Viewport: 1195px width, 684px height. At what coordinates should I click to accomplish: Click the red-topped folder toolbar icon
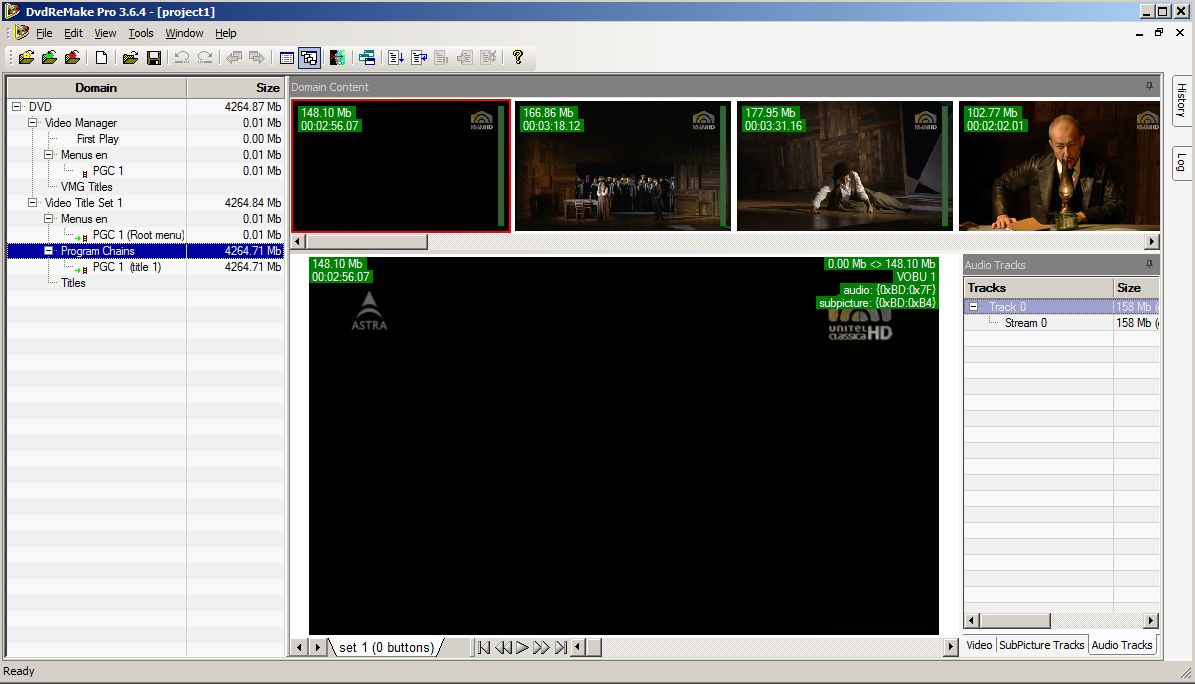click(73, 58)
